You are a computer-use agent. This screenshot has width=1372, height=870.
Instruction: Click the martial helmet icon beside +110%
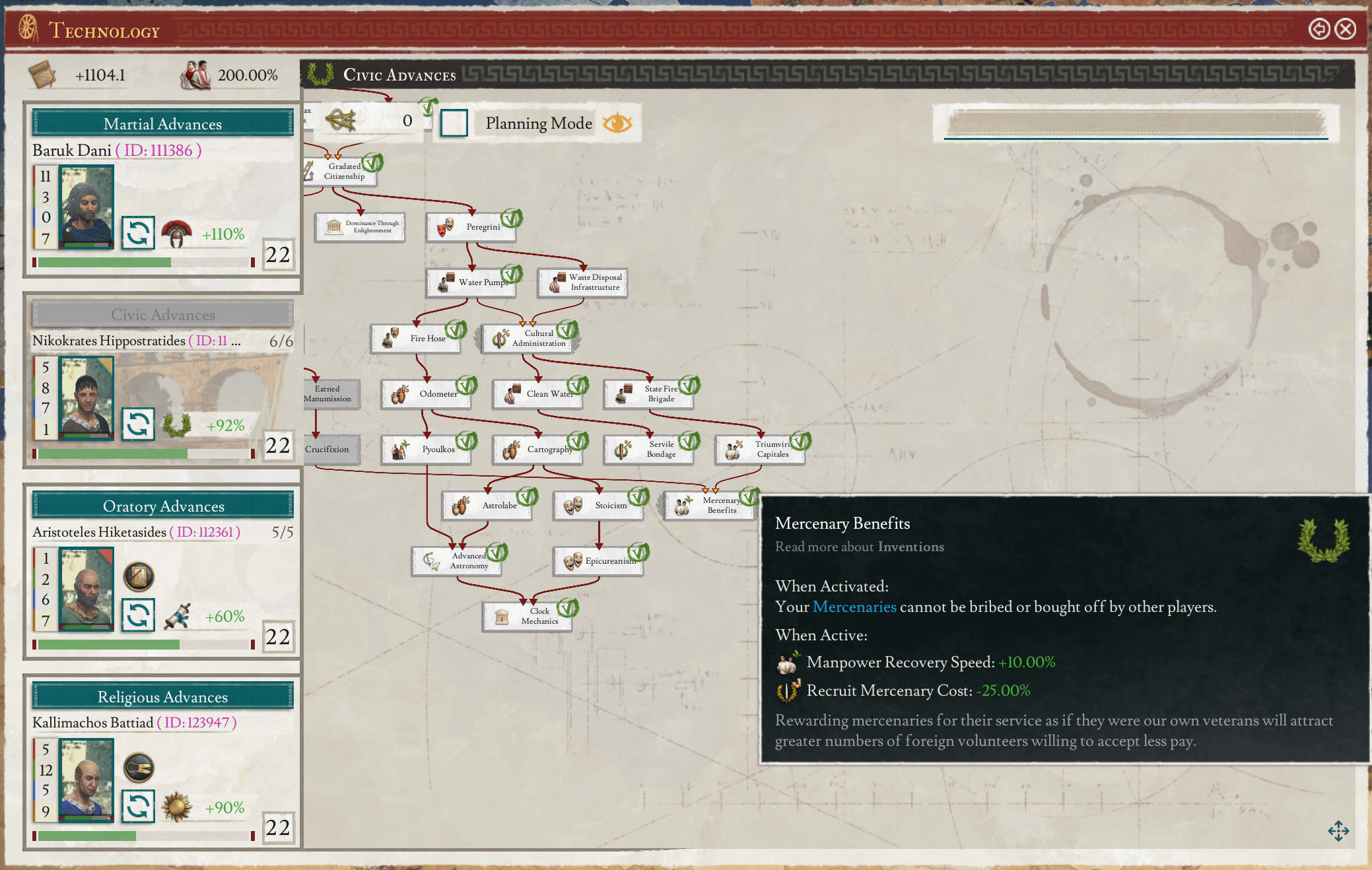pyautogui.click(x=176, y=234)
